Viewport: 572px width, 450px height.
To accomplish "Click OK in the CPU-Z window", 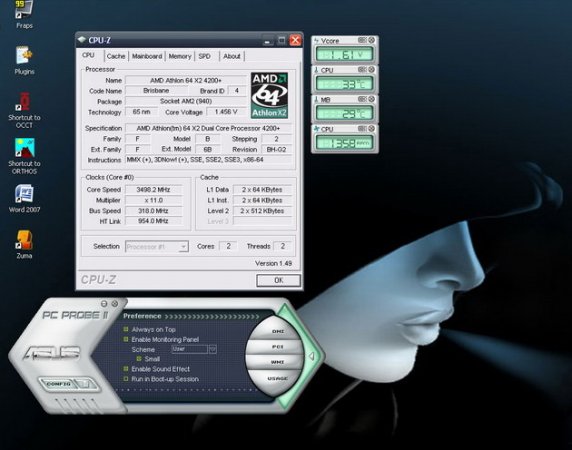I will tap(278, 280).
